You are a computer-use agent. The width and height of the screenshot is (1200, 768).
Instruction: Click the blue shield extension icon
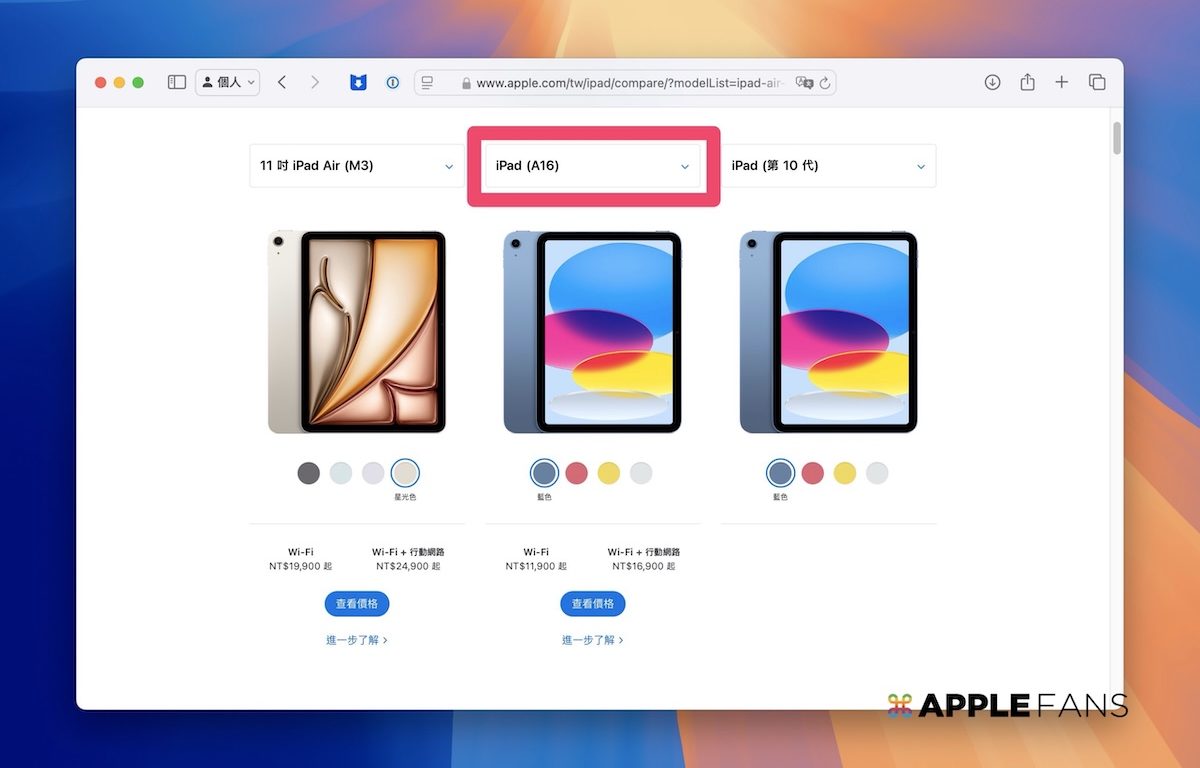coord(358,83)
